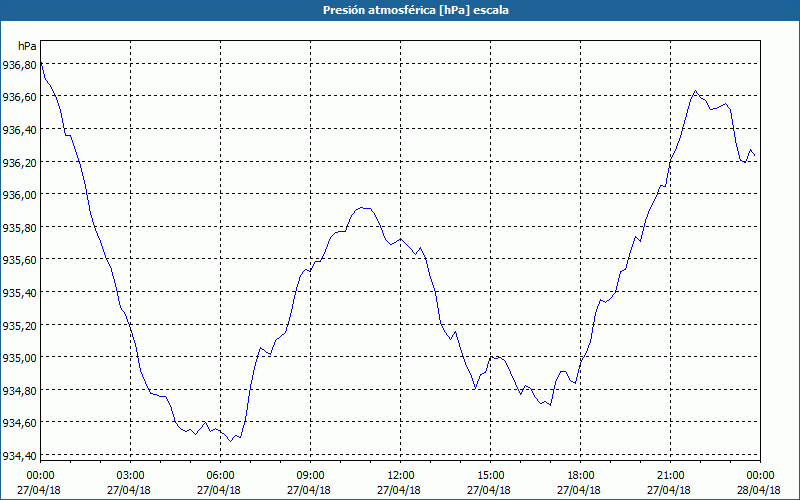Viewport: 800px width, 500px height.
Task: Click the 27/04/18 date under 12:00
Action: (x=399, y=490)
